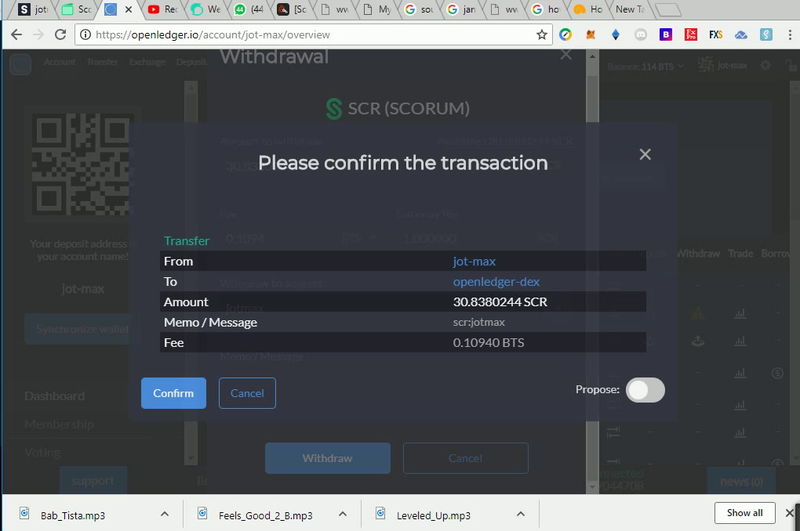Click the MetaMask fox extension icon

(x=590, y=35)
